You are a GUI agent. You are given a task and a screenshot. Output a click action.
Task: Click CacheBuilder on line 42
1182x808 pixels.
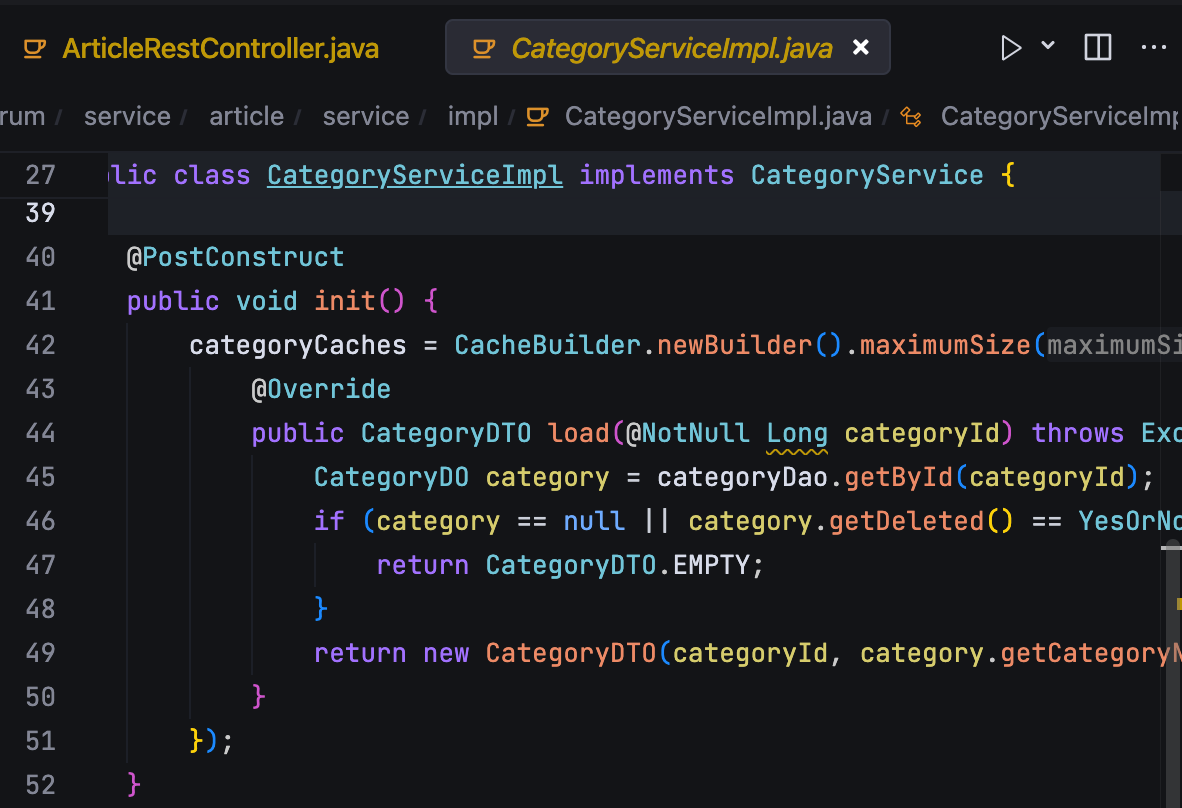547,345
